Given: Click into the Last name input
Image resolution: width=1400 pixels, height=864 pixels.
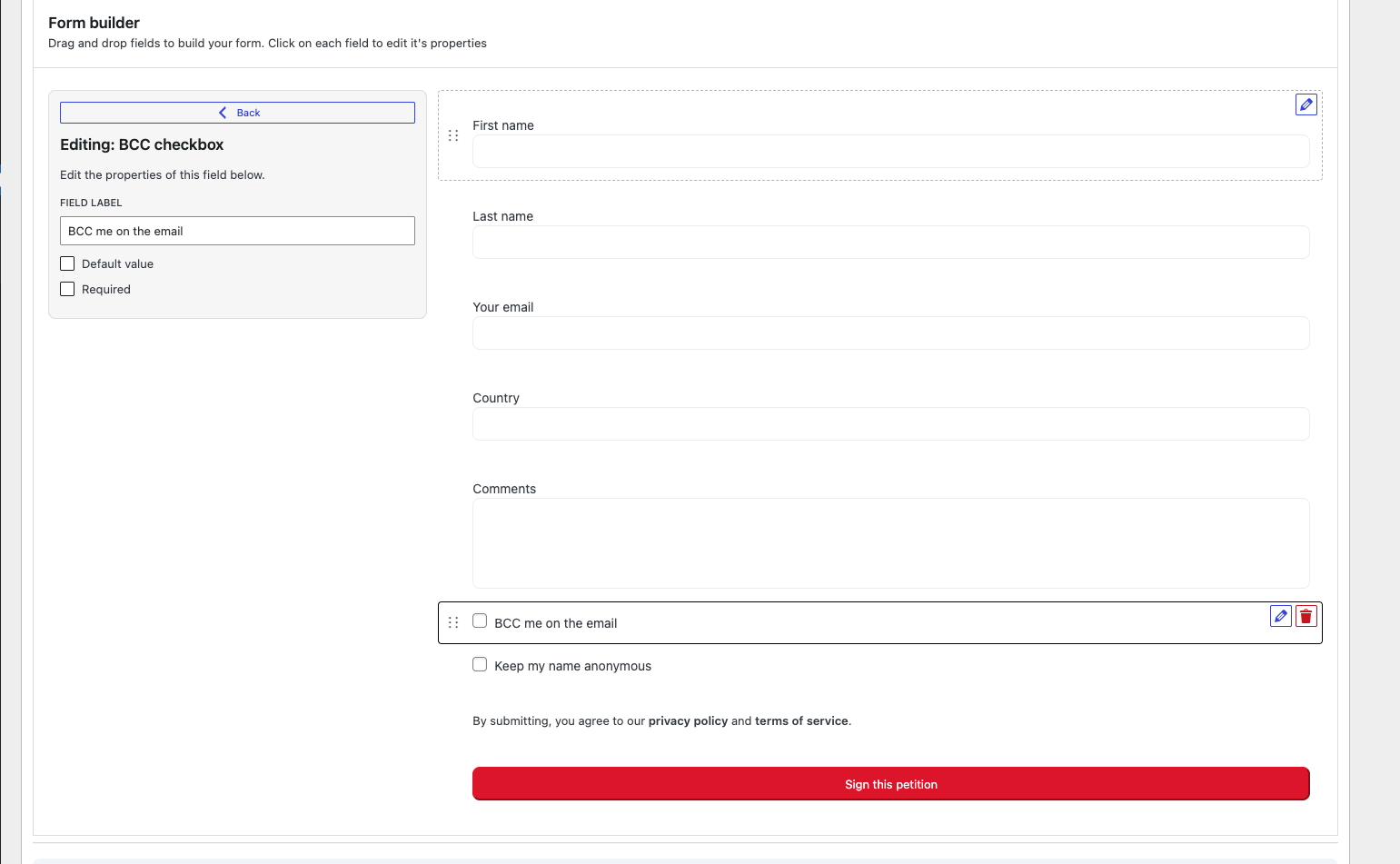Looking at the screenshot, I should [890, 243].
